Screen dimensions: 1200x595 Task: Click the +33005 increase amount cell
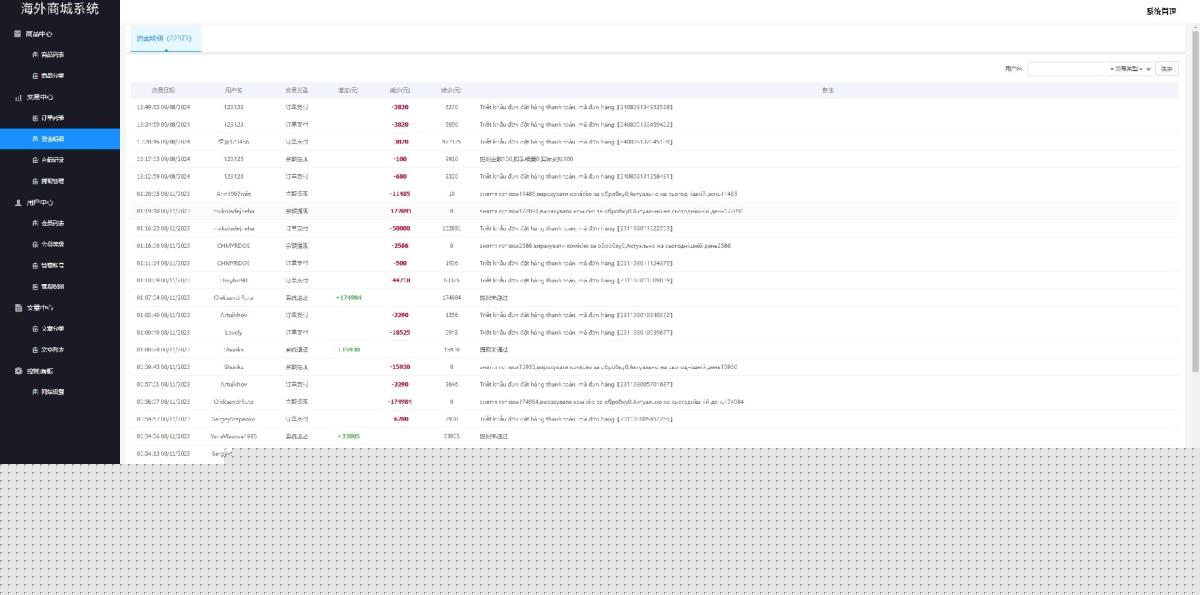point(349,436)
